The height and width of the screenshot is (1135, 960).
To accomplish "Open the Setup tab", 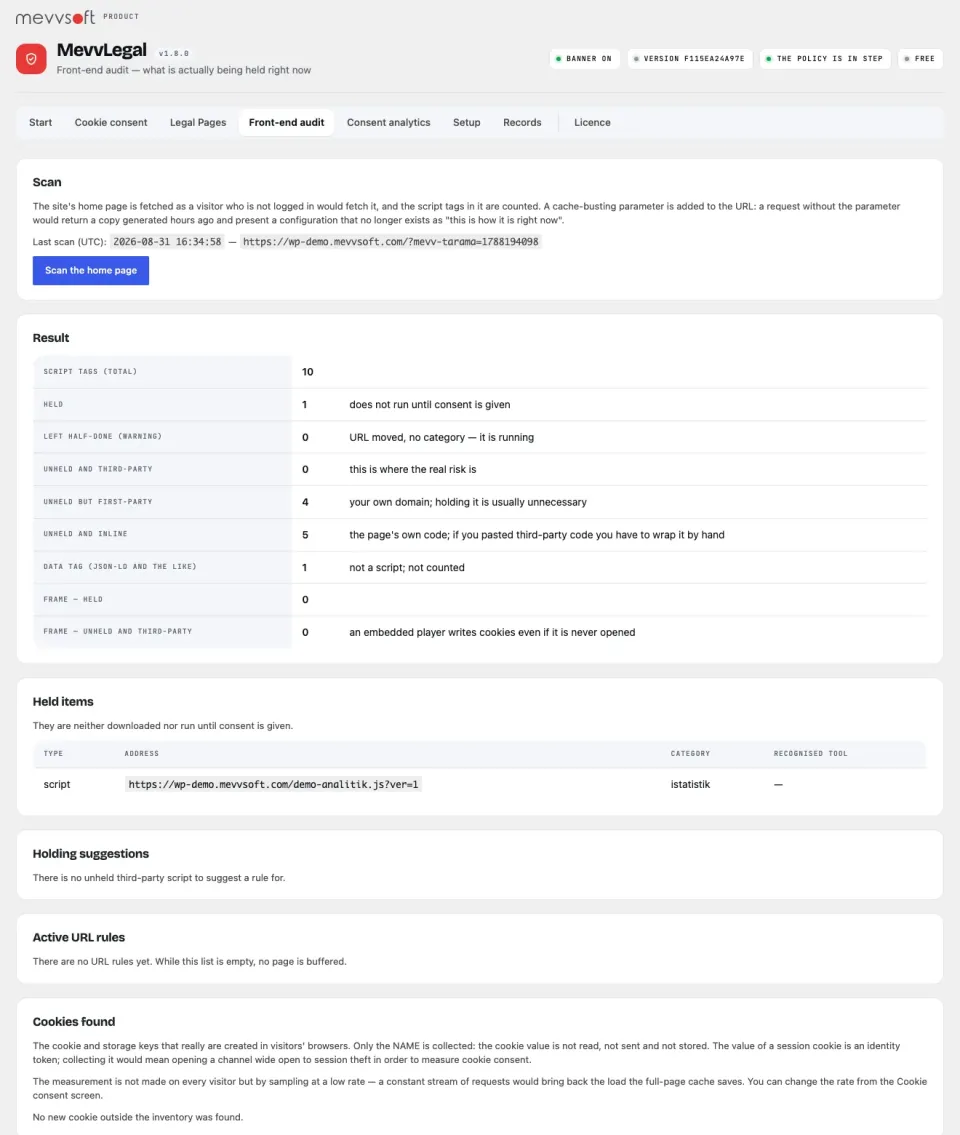I will point(466,122).
